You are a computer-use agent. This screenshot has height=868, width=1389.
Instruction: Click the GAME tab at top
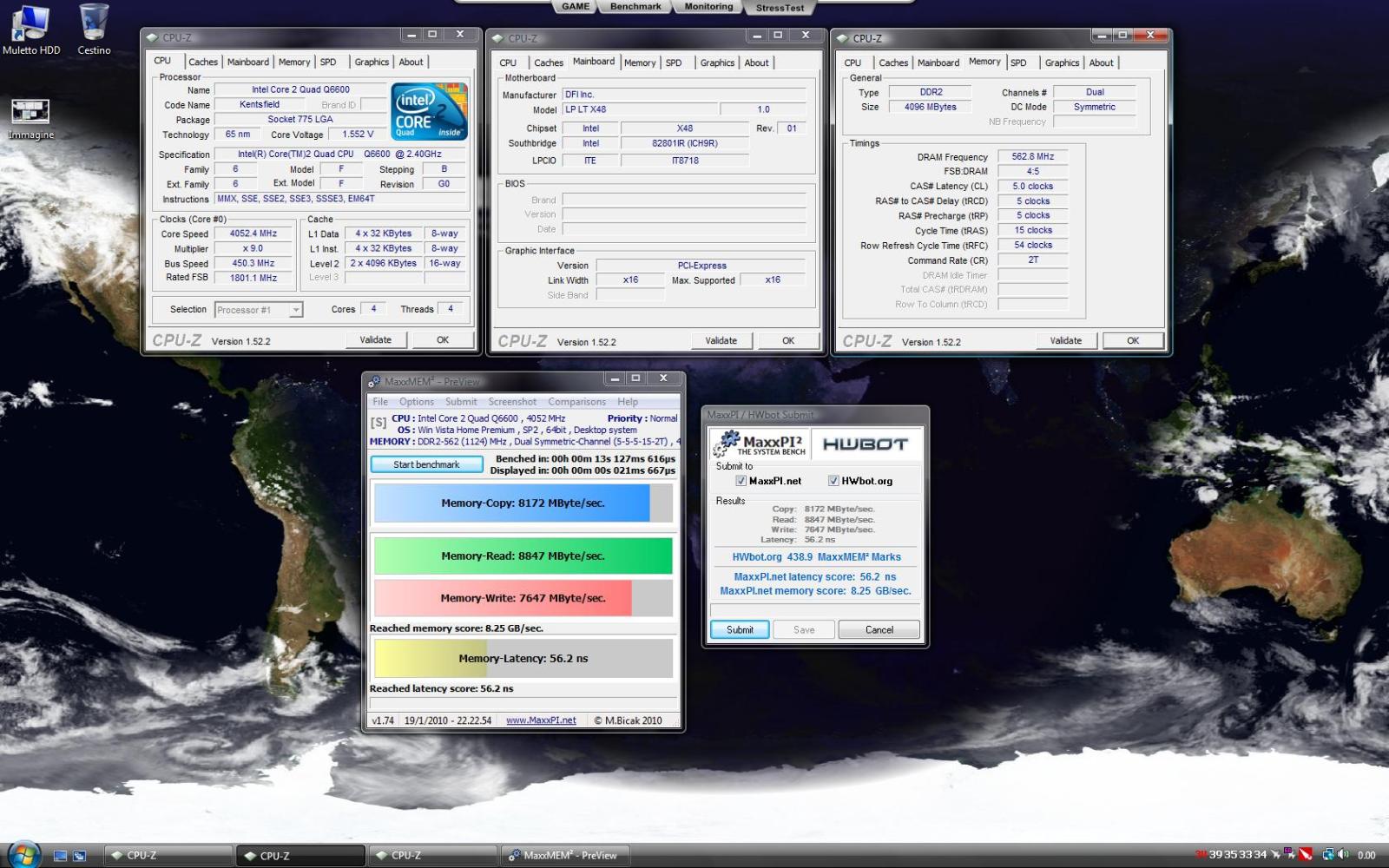[576, 7]
